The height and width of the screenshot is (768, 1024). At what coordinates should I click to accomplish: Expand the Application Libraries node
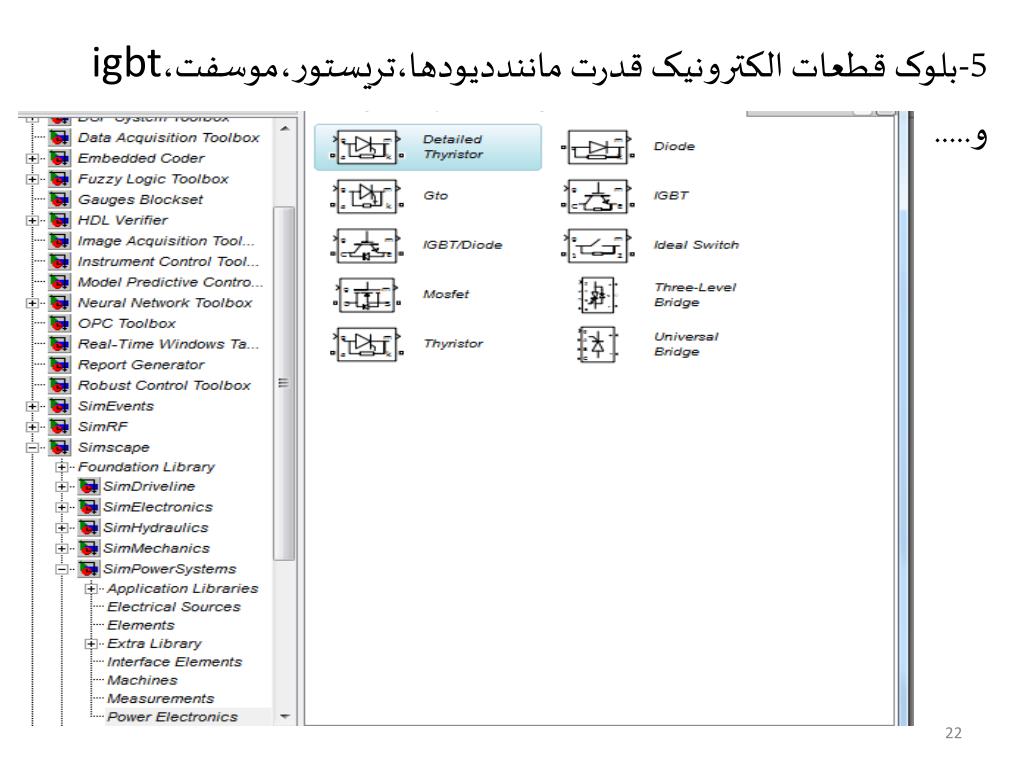pos(91,589)
